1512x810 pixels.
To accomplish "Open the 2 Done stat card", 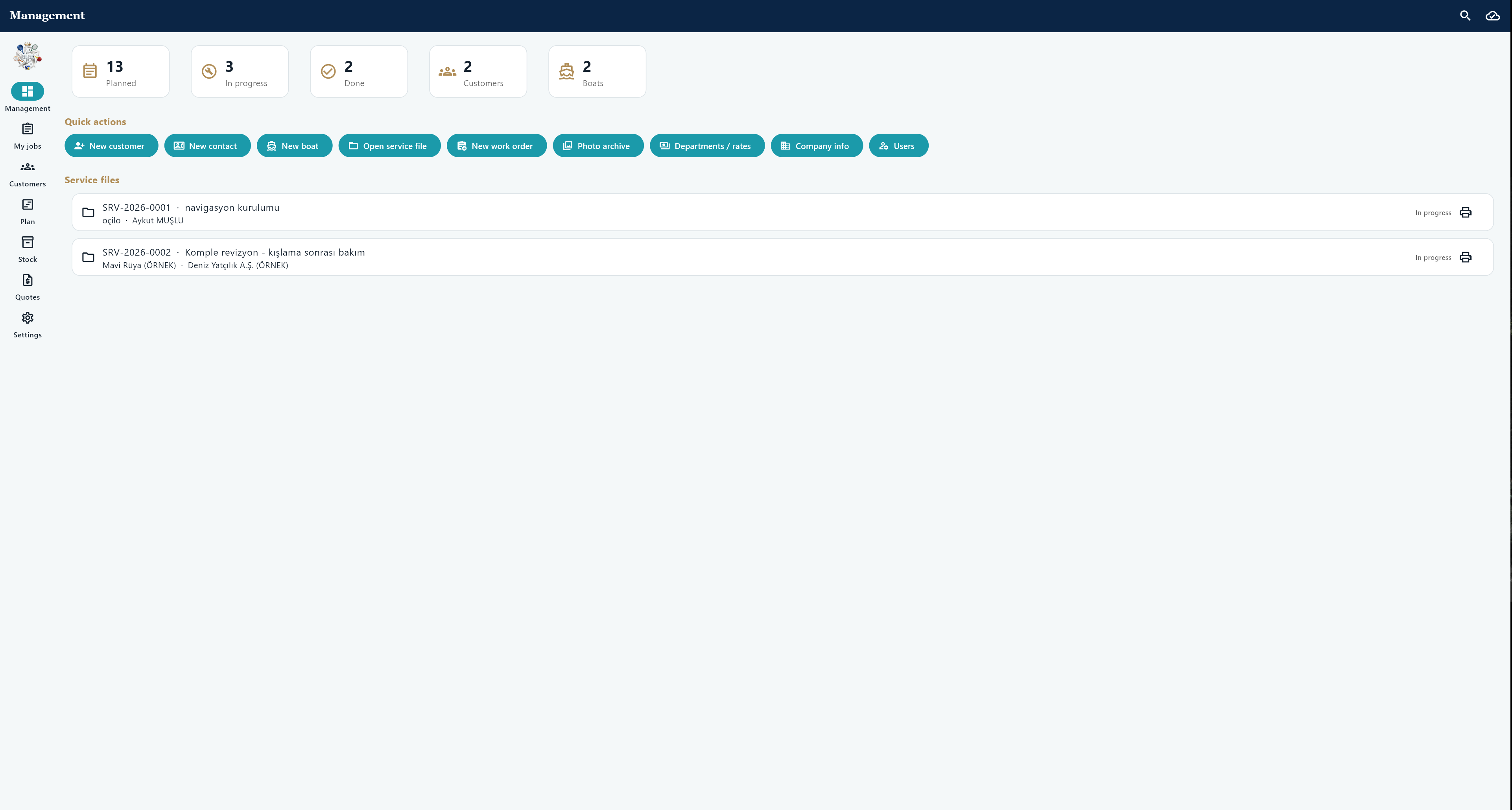I will click(359, 72).
